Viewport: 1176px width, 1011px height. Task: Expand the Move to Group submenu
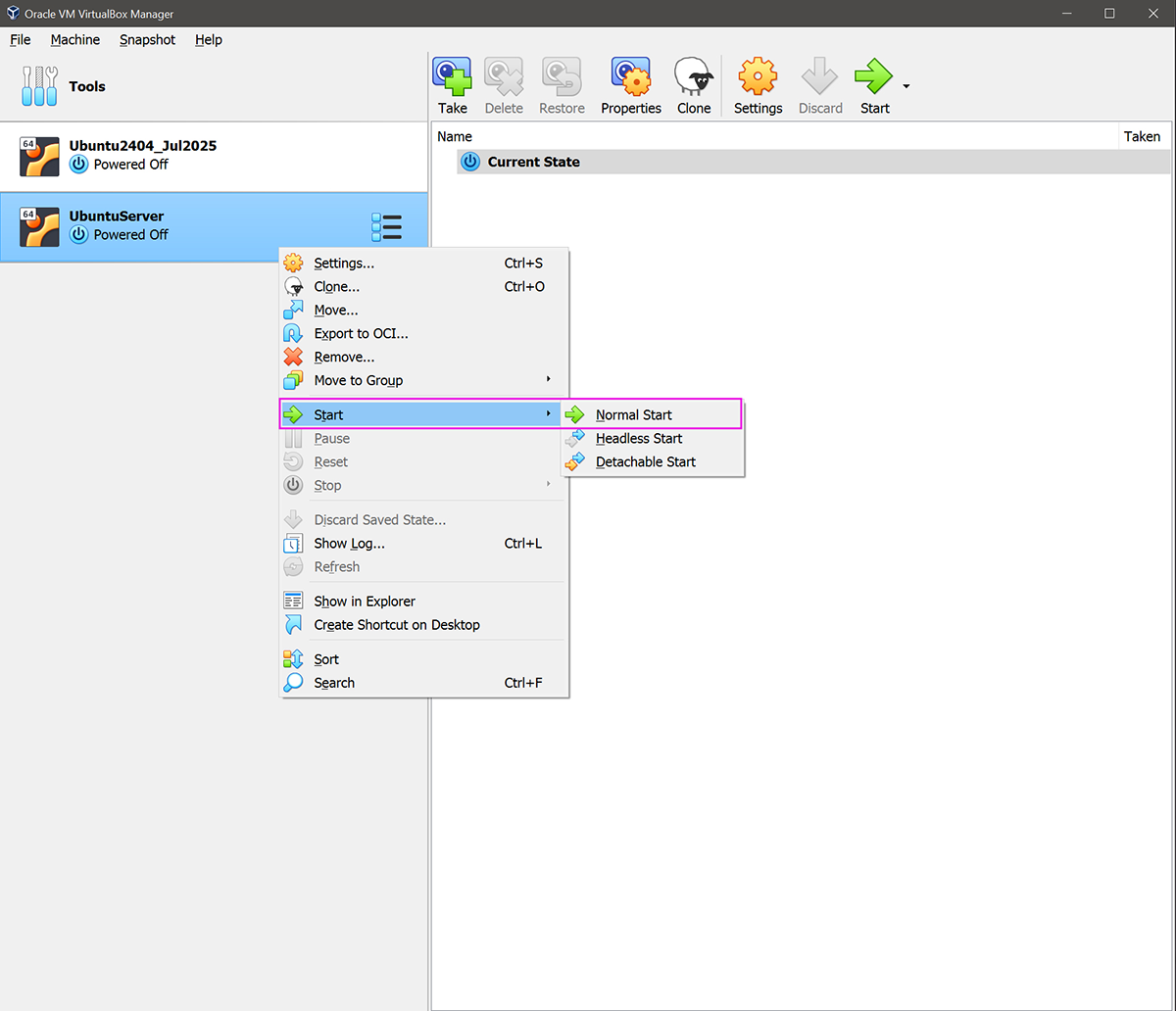coord(423,381)
